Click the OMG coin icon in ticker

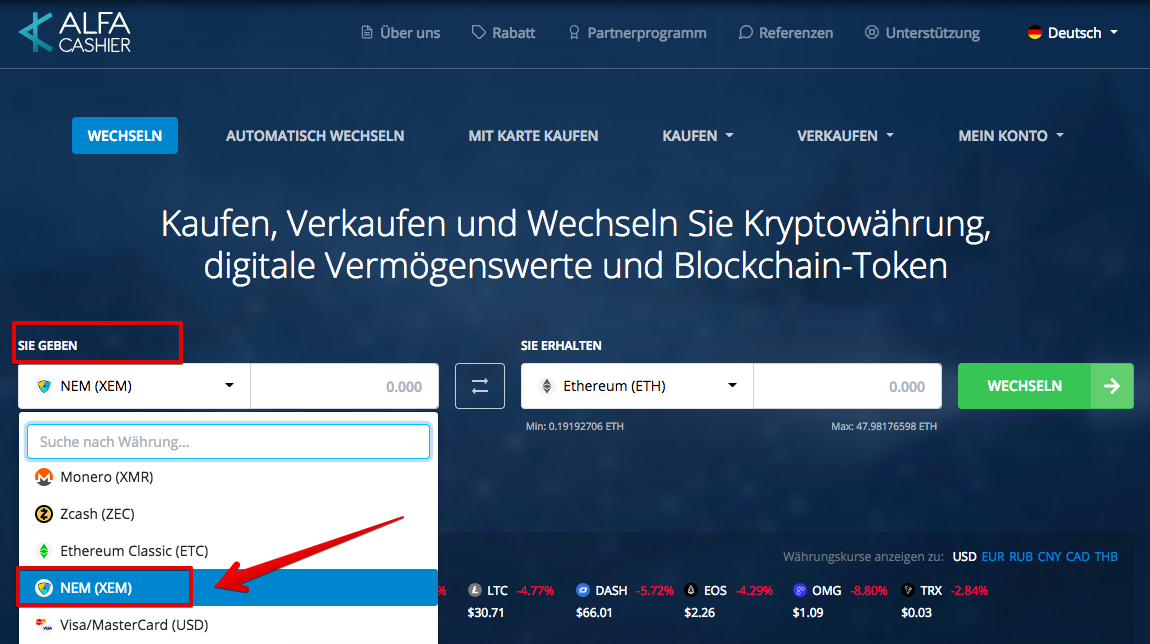[x=799, y=590]
